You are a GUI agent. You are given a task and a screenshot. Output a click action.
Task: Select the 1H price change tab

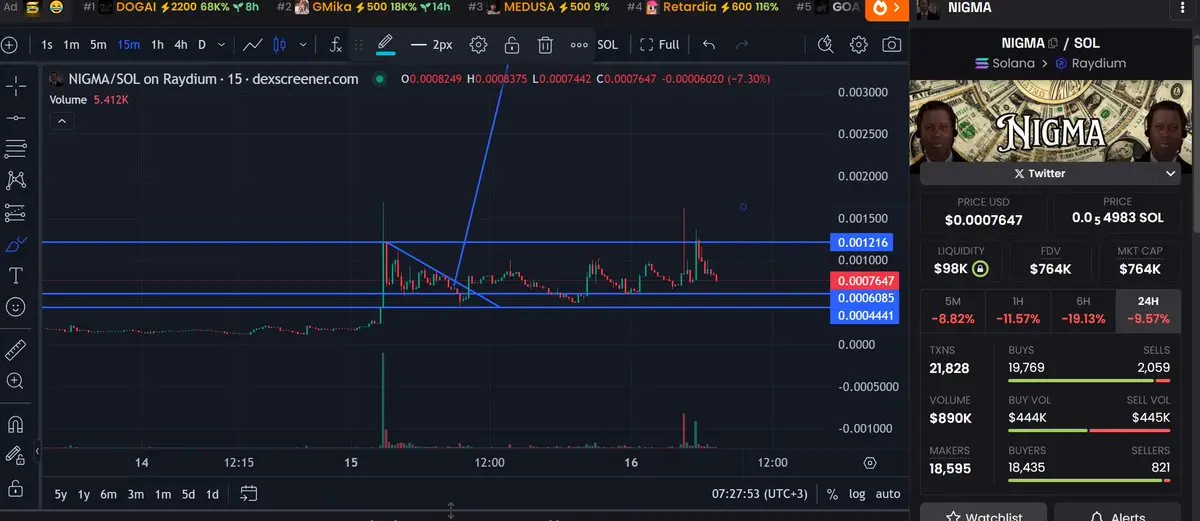pos(1016,310)
